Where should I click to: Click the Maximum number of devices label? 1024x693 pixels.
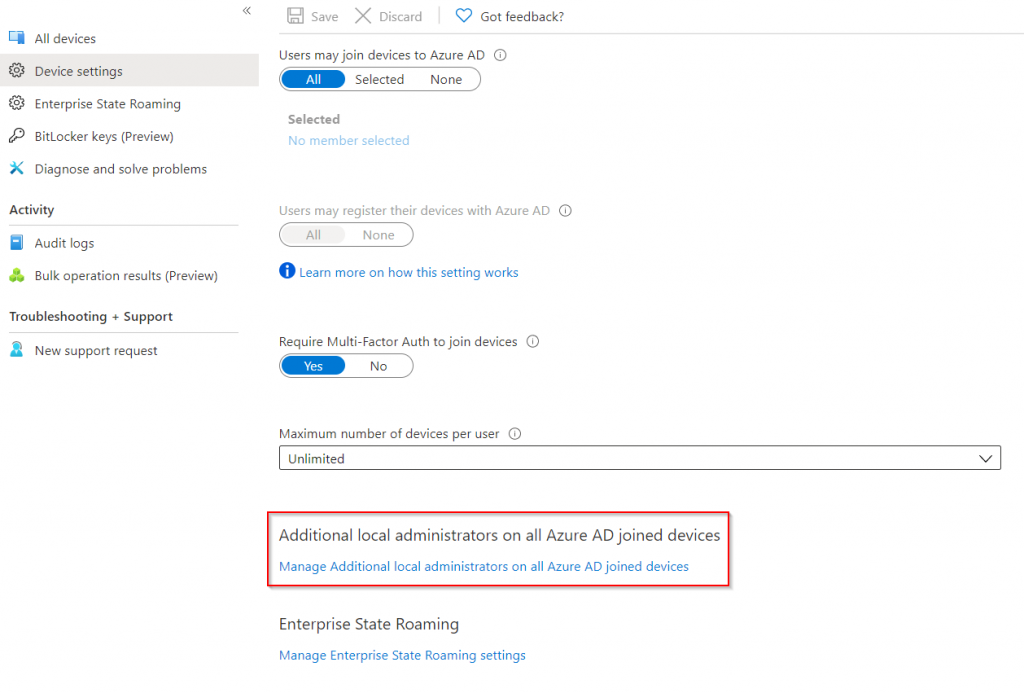(x=389, y=434)
